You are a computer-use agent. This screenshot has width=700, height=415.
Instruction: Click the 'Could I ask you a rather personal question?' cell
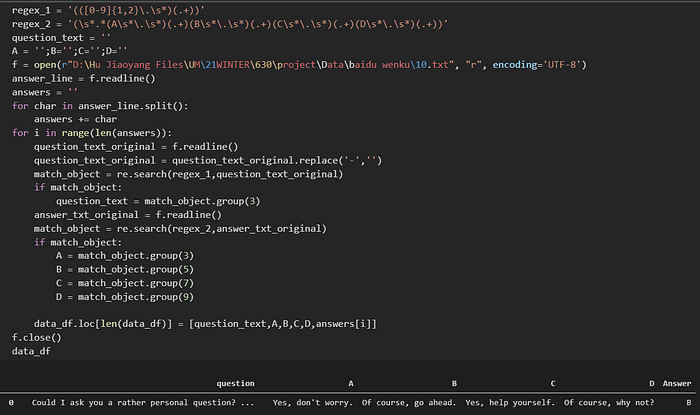coord(143,403)
